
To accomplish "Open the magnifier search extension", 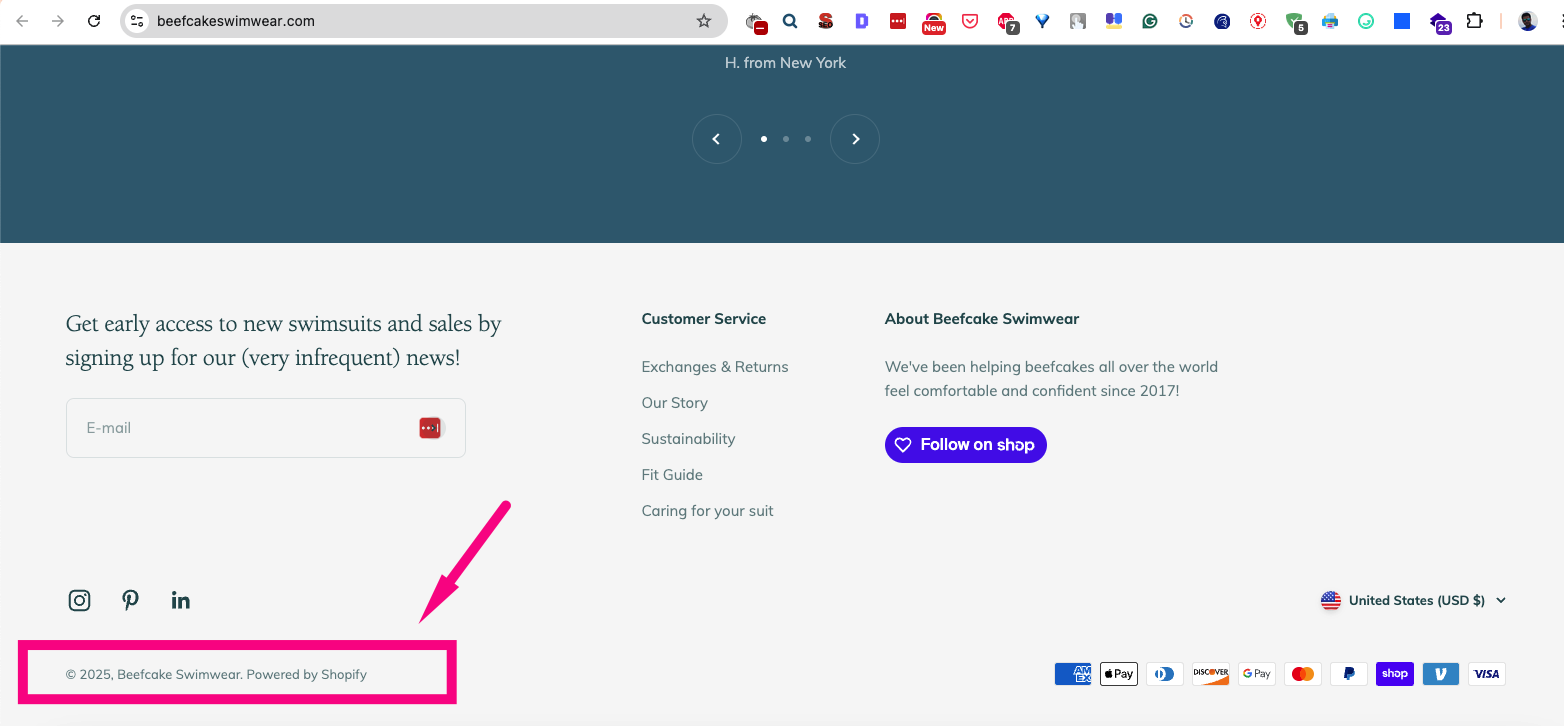I will pos(790,21).
